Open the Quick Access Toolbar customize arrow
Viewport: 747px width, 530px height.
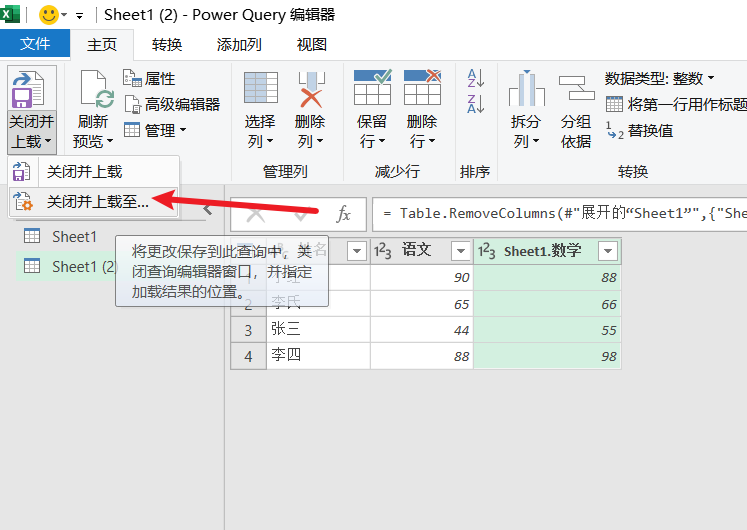point(80,16)
